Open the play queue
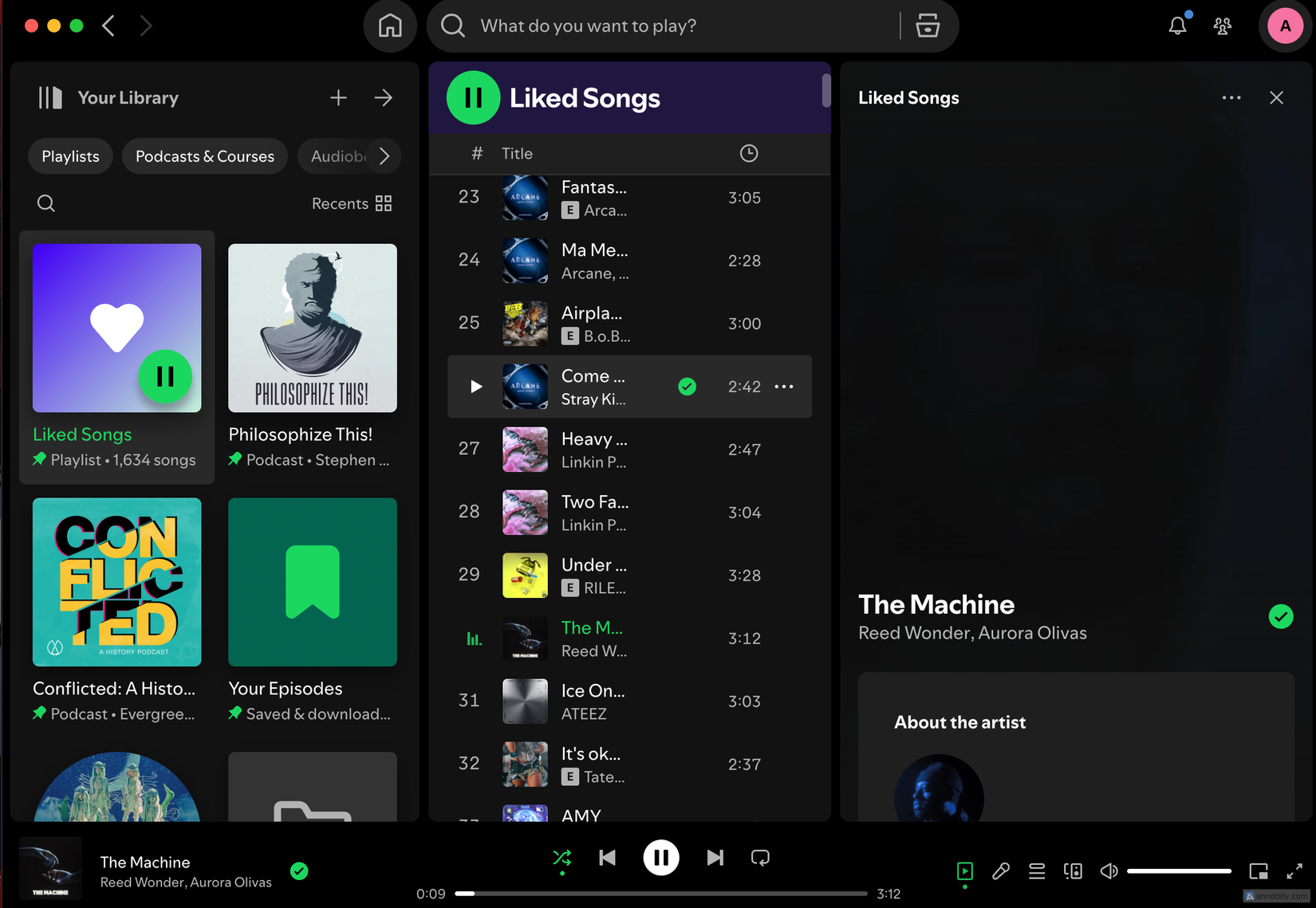Image resolution: width=1316 pixels, height=908 pixels. pos(1037,871)
